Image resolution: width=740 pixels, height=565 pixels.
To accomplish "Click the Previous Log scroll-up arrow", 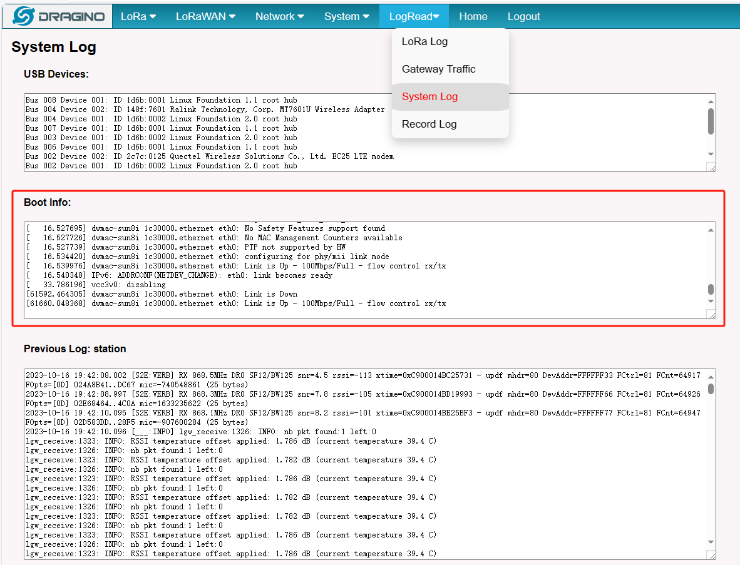I will (711, 377).
